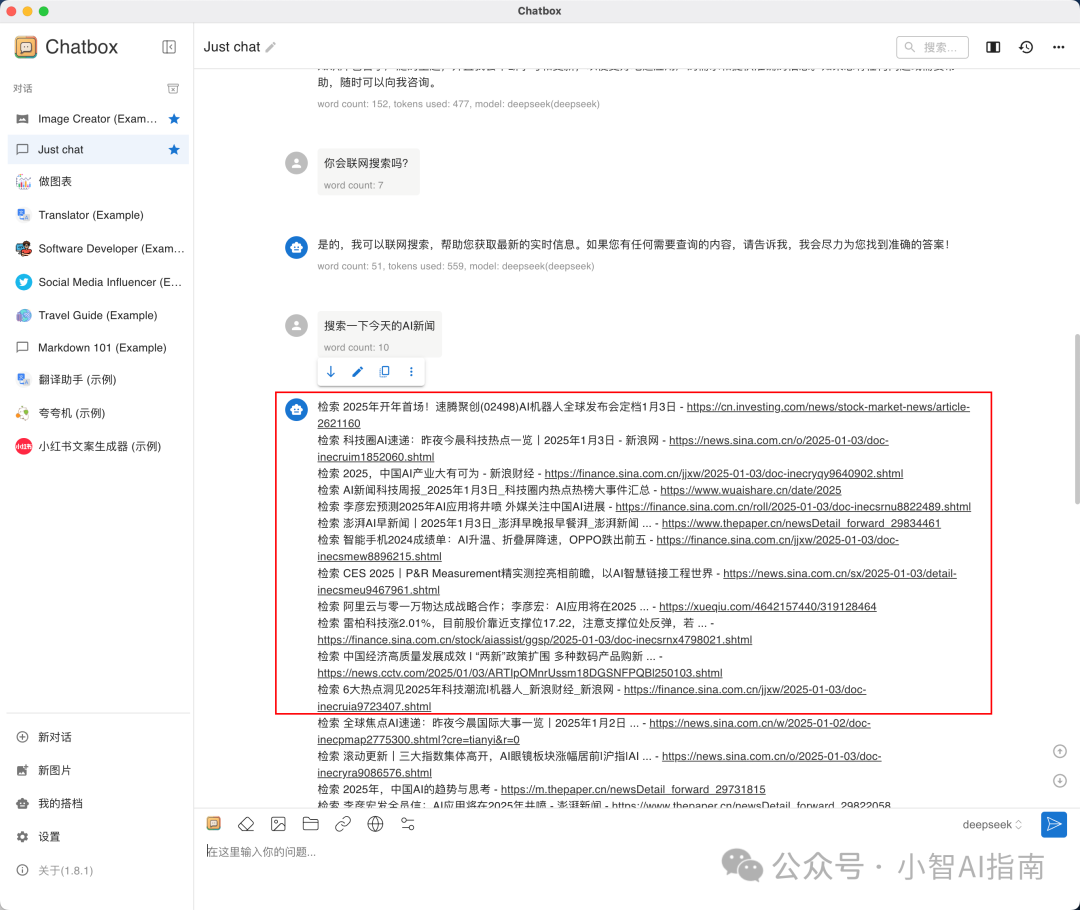Open conversation history via the clock icon
The width and height of the screenshot is (1080, 910).
pos(1025,47)
